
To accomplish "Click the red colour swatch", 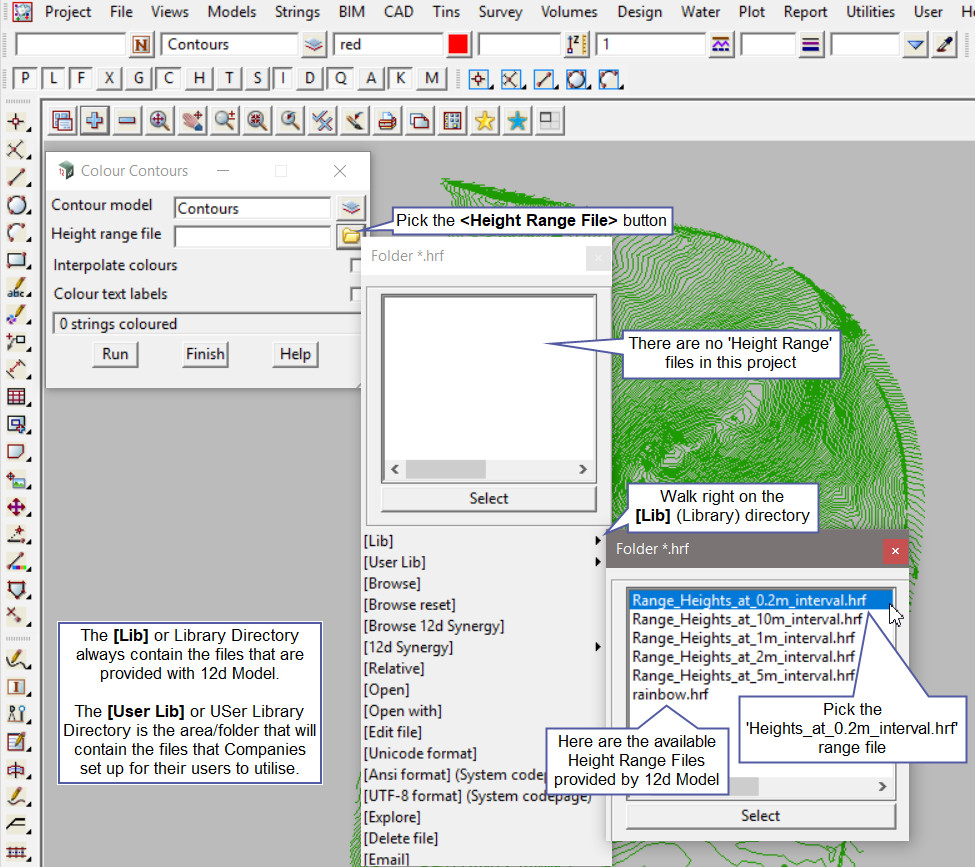I will [458, 44].
